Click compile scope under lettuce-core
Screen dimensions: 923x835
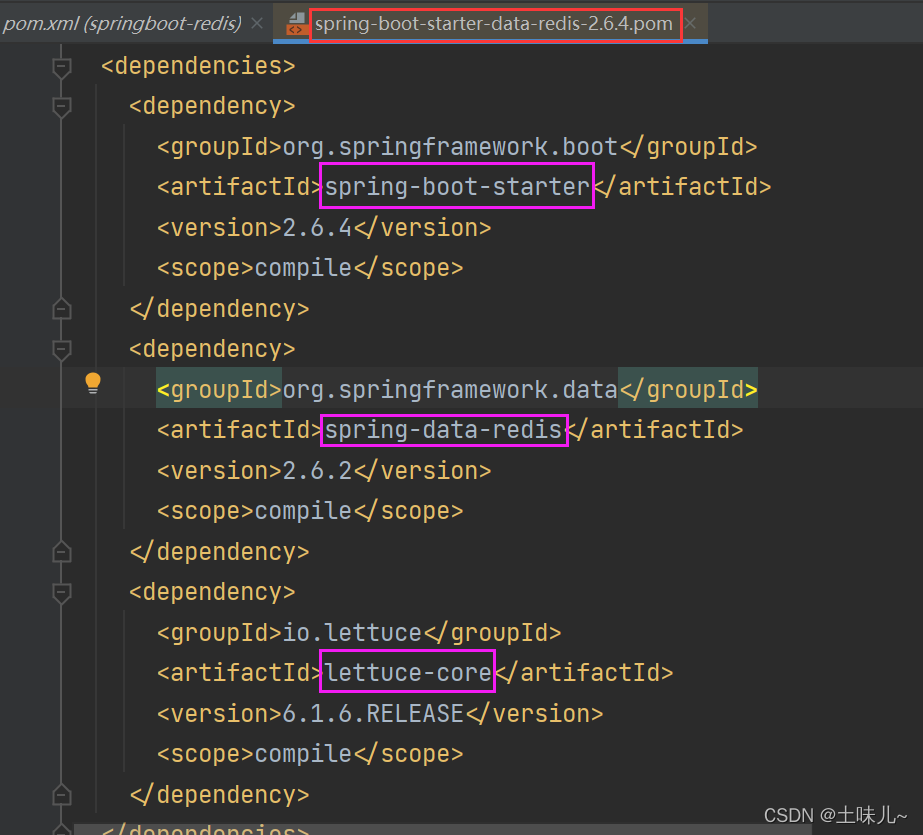click(303, 754)
